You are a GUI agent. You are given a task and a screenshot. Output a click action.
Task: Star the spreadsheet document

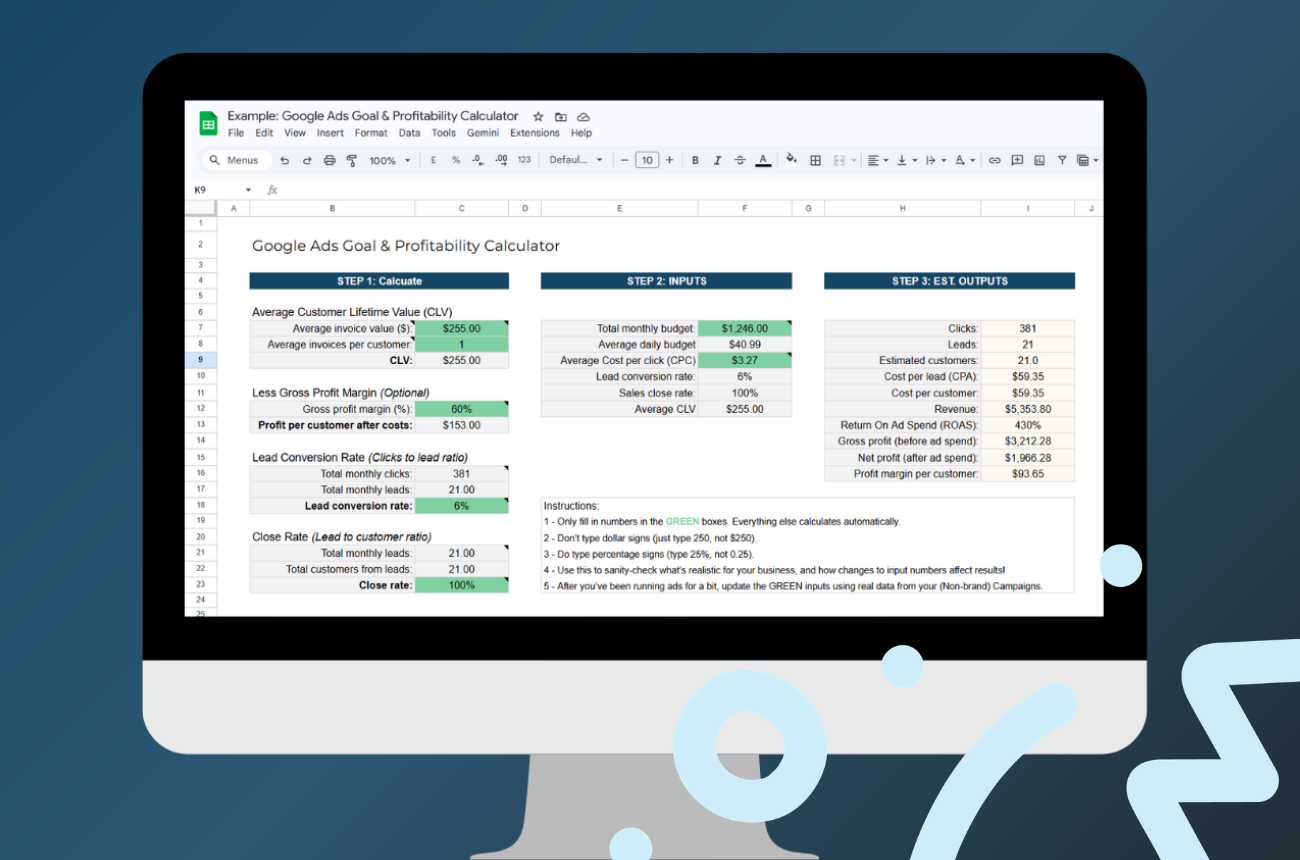coord(538,117)
